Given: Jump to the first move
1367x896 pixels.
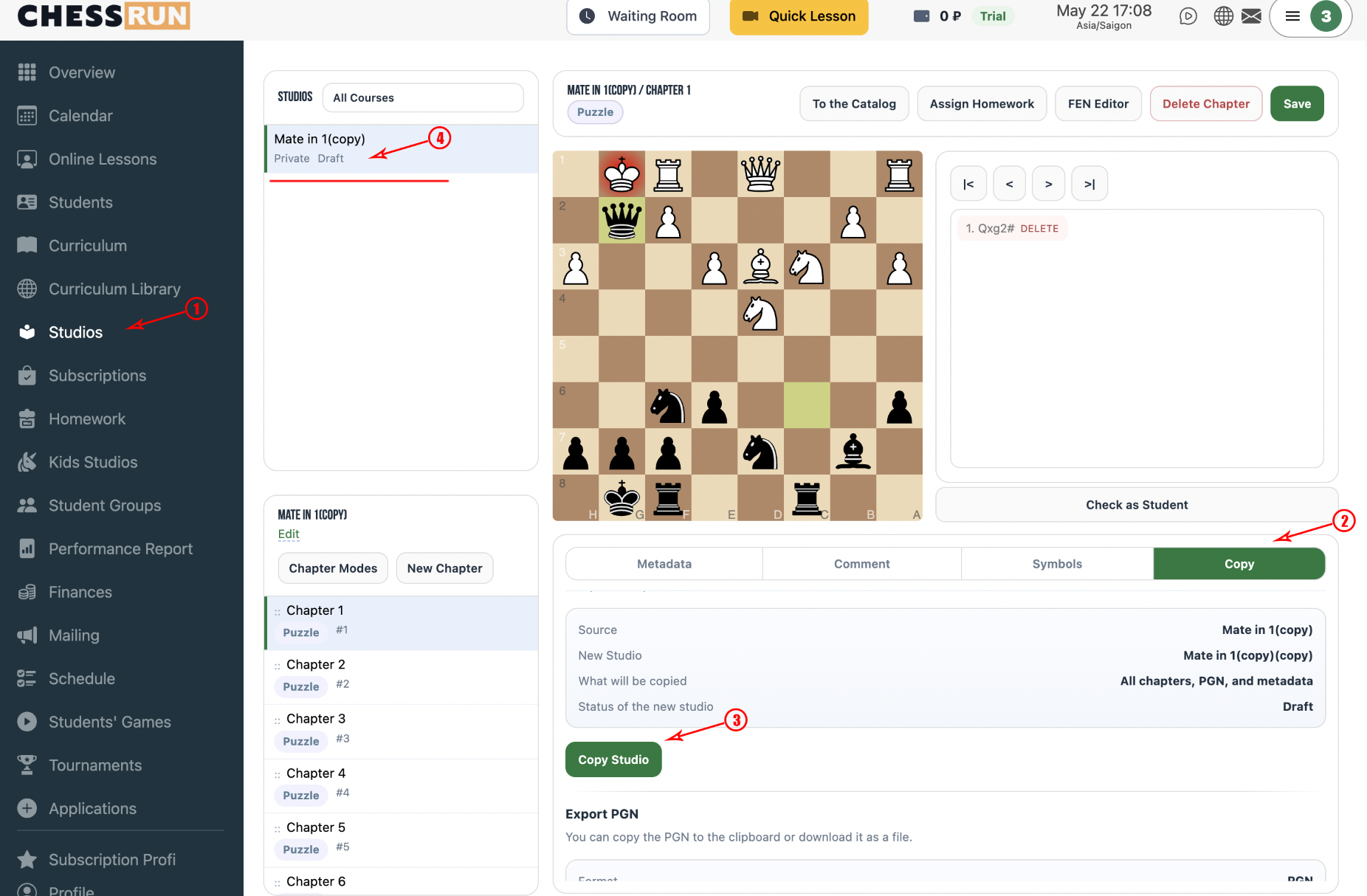Looking at the screenshot, I should point(968,184).
